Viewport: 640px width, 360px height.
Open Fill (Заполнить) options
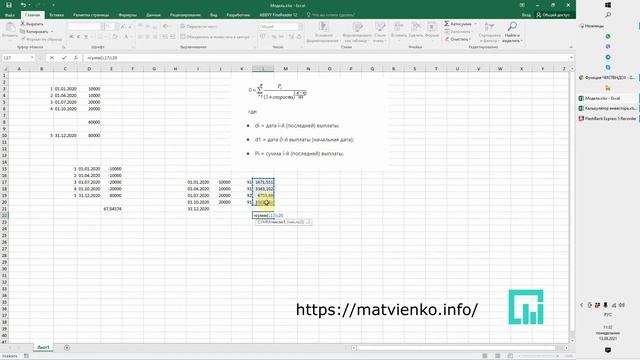pos(458,31)
